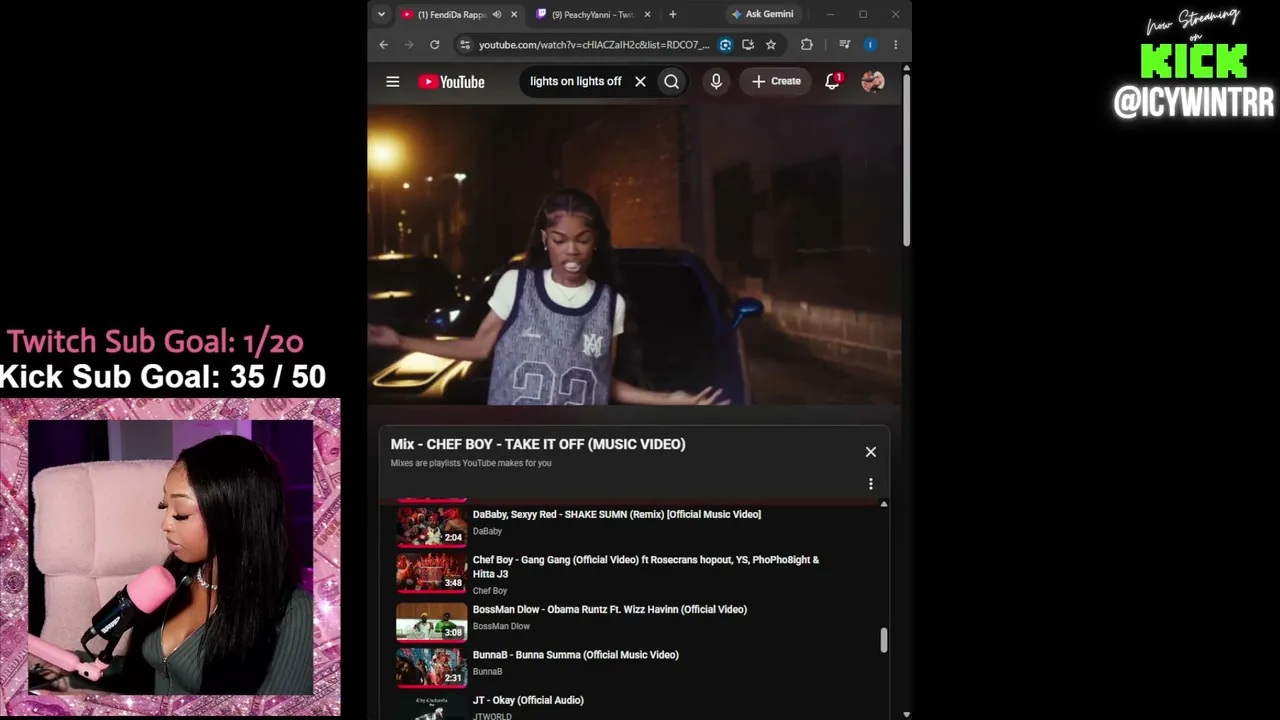Click "Mixes are playlists YouTube makes for you"
The image size is (1280, 720).
tap(471, 463)
